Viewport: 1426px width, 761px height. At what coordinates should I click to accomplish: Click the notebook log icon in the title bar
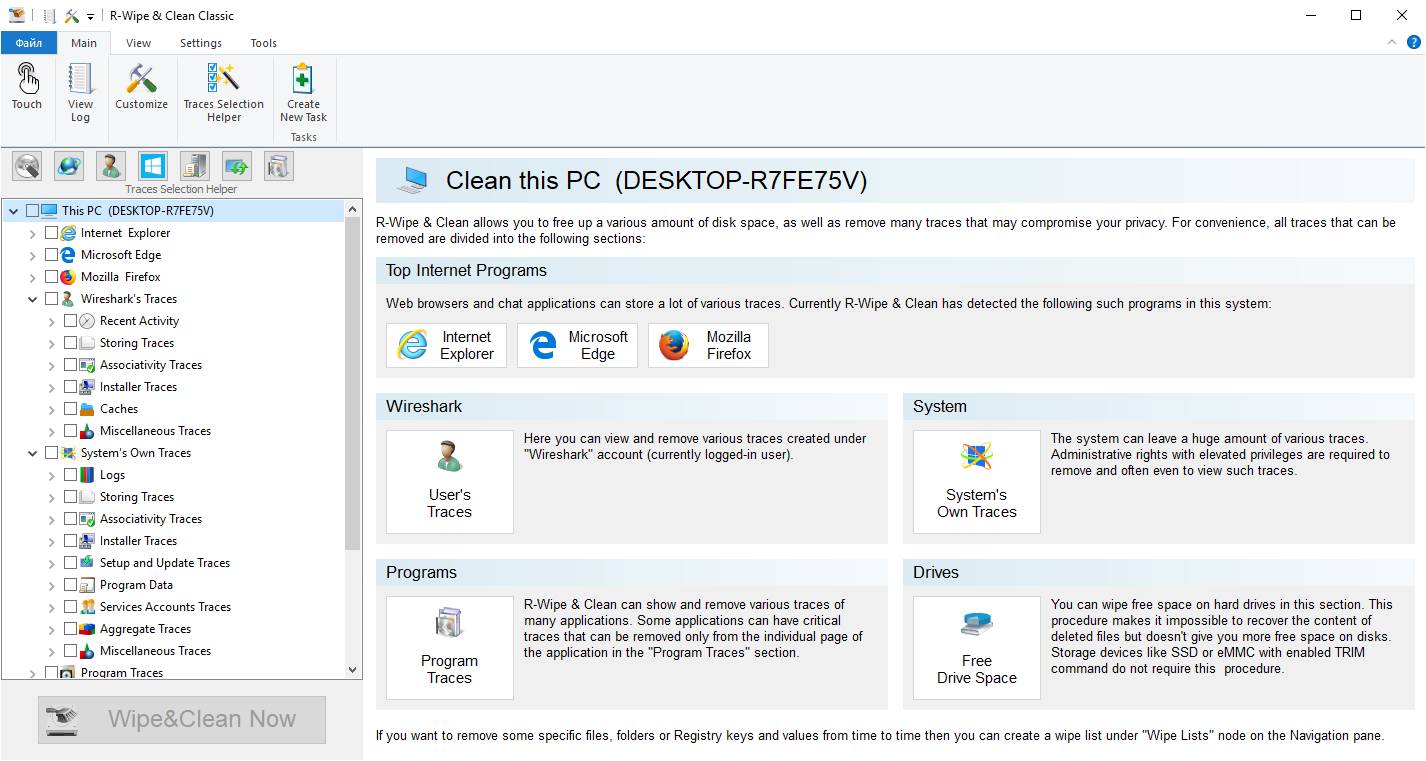pyautogui.click(x=50, y=15)
